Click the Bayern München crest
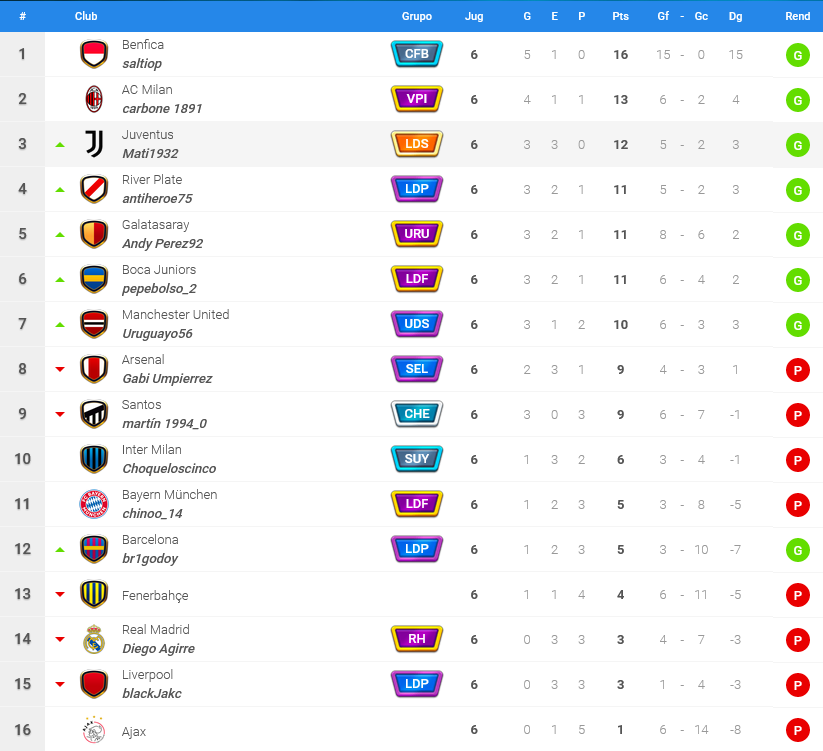Image resolution: width=823 pixels, height=751 pixels. pyautogui.click(x=94, y=504)
